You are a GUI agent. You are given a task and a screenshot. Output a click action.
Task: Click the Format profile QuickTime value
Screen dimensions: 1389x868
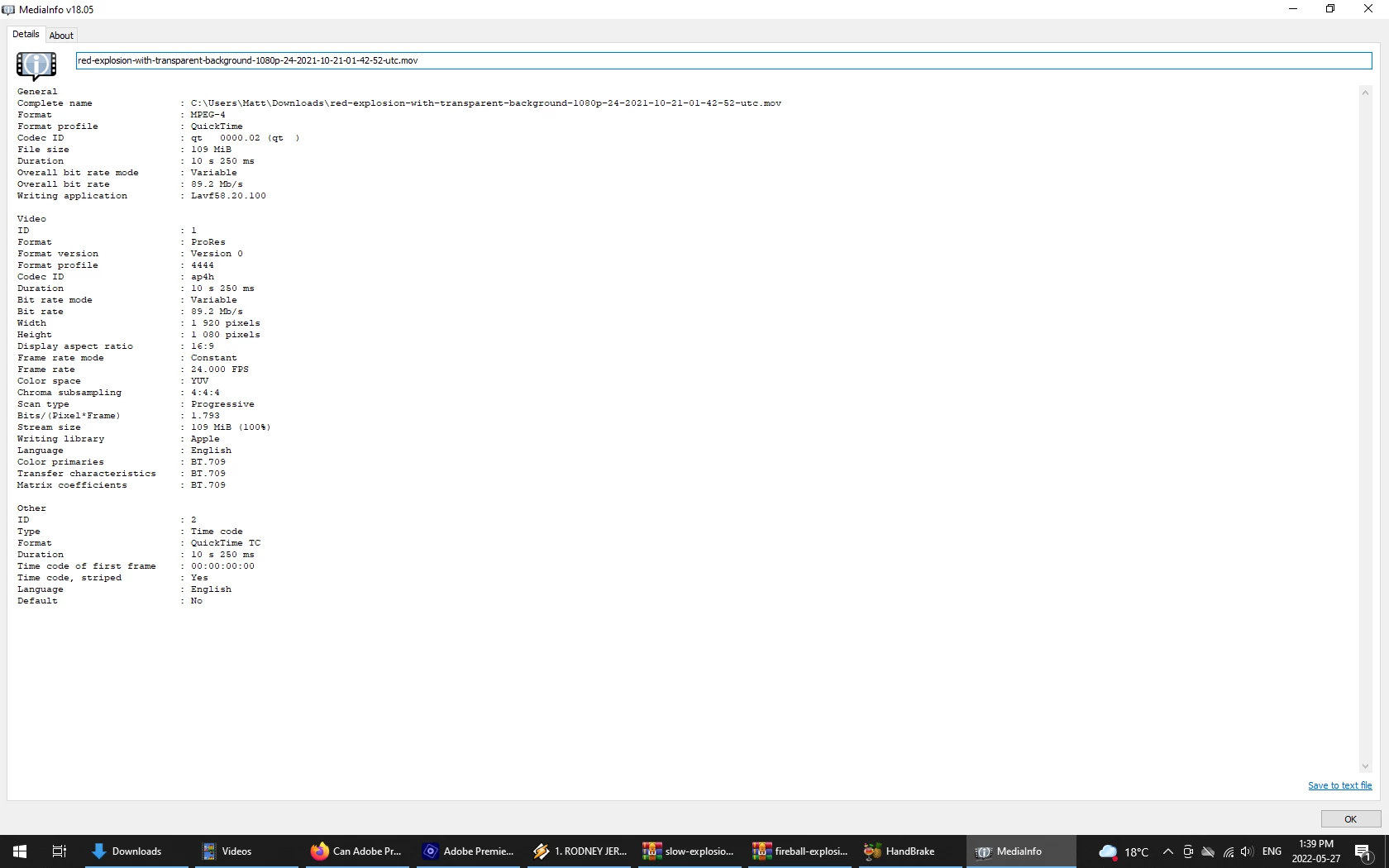click(217, 126)
